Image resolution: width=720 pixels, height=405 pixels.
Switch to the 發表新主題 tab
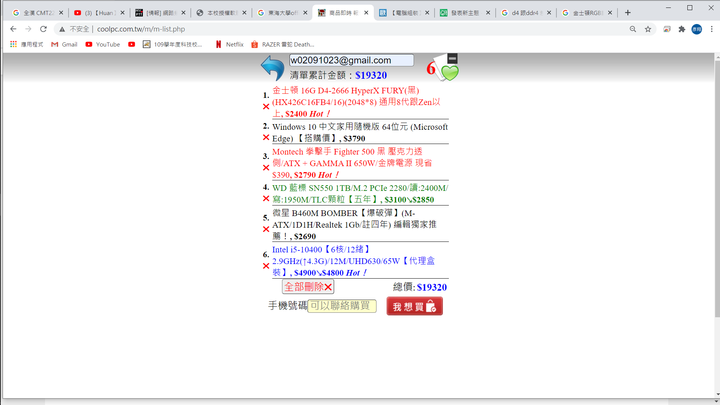click(465, 13)
